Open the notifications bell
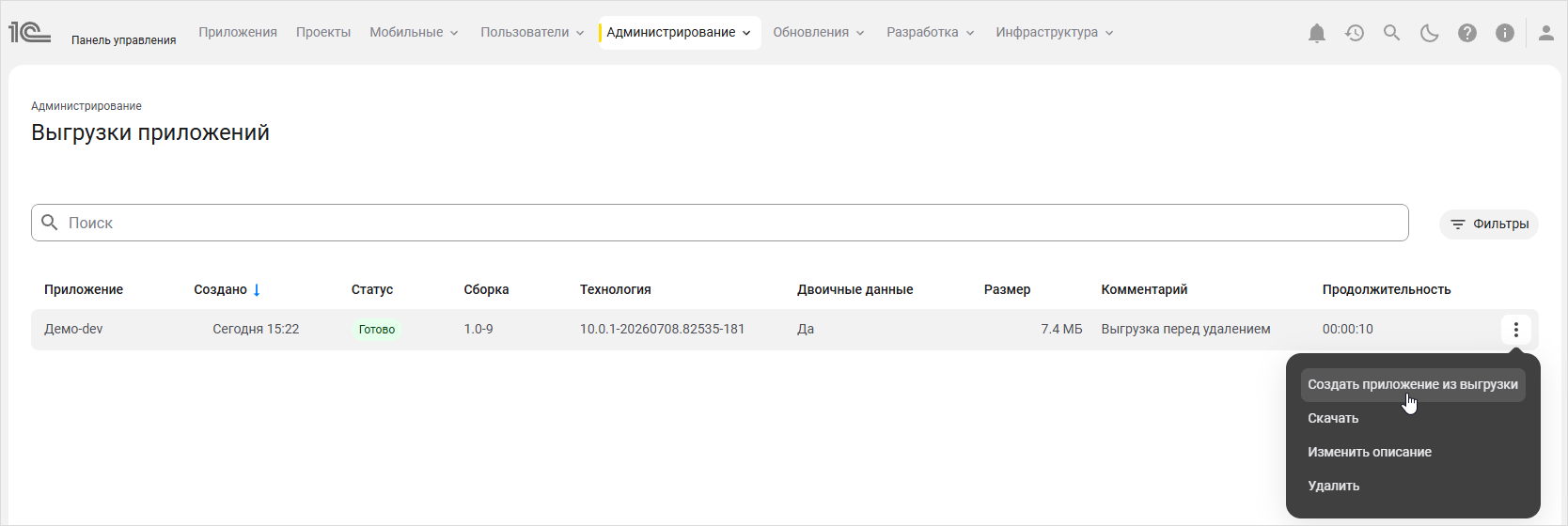Image resolution: width=1568 pixels, height=526 pixels. point(1317,33)
